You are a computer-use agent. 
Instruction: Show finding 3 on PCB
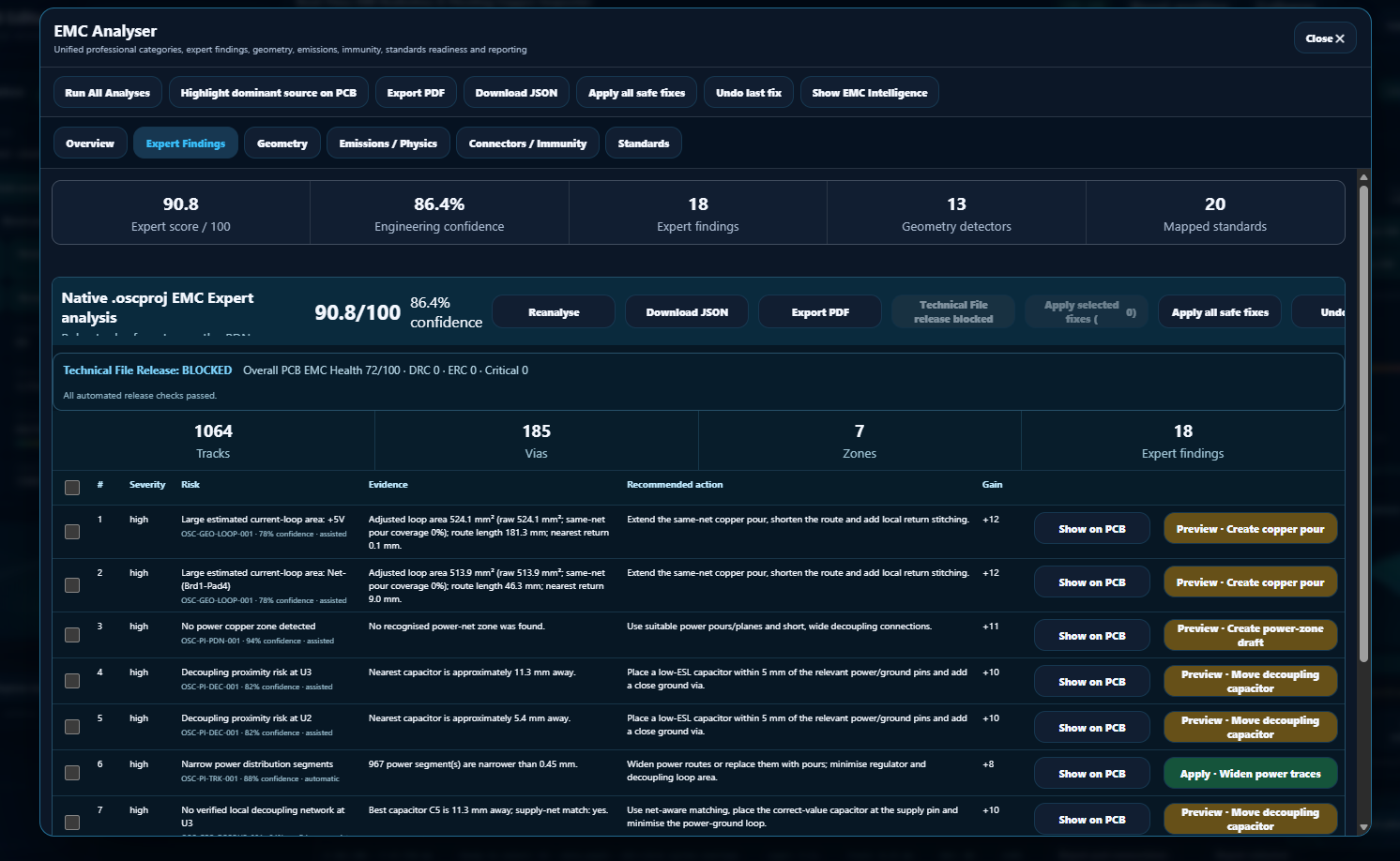tap(1092, 636)
